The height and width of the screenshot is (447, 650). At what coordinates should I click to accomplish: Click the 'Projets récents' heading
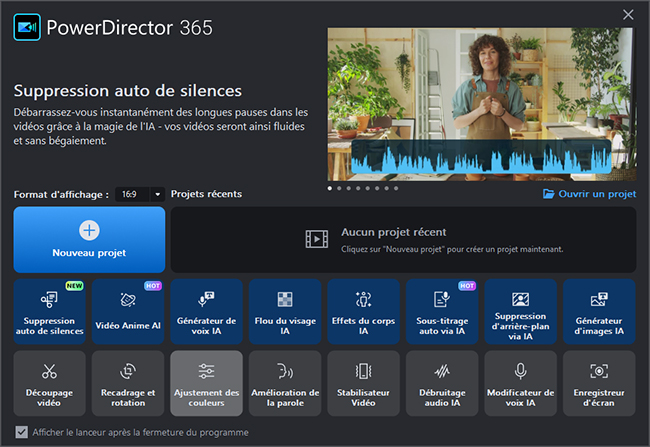(x=206, y=194)
